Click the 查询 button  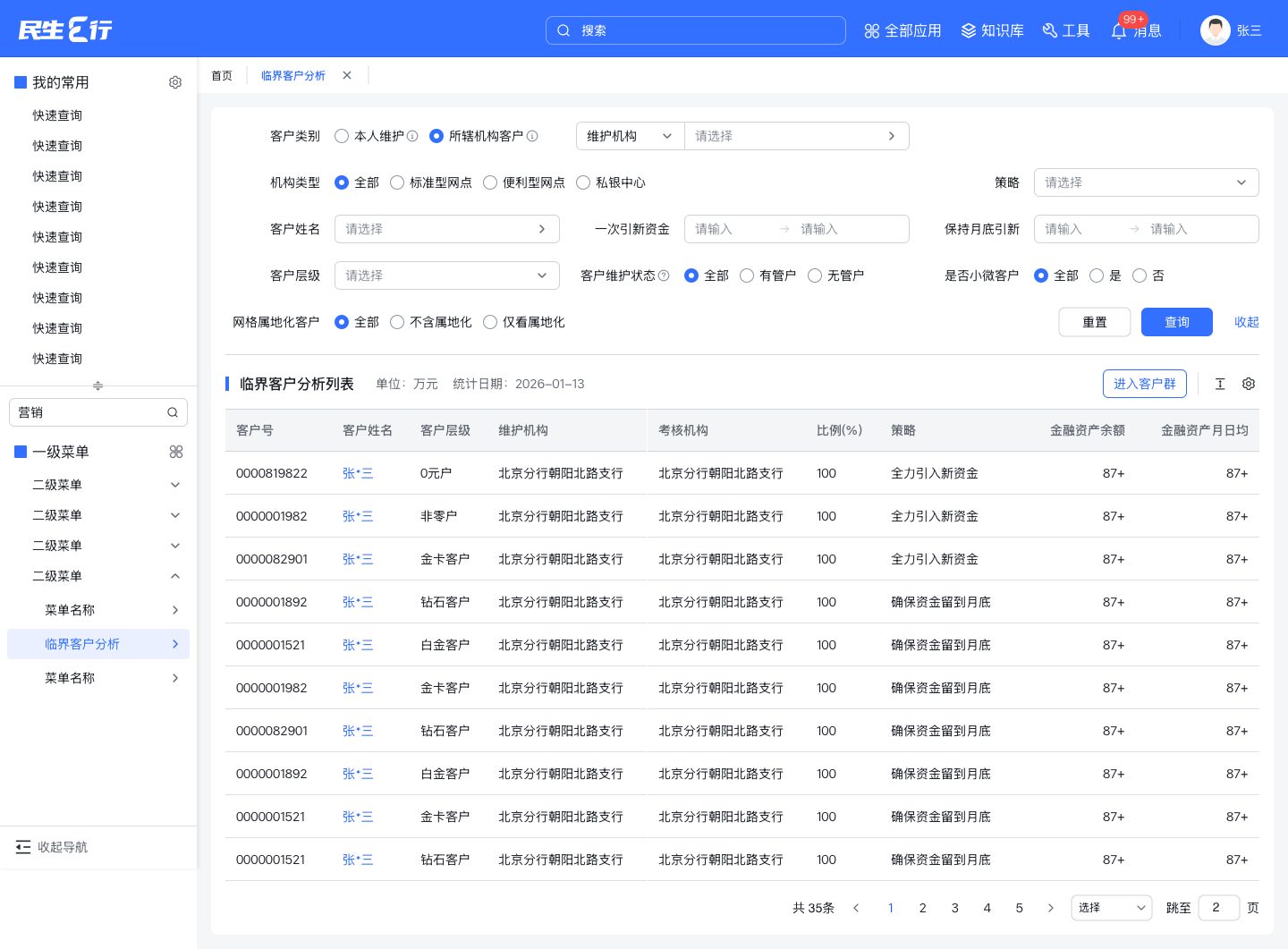1177,322
